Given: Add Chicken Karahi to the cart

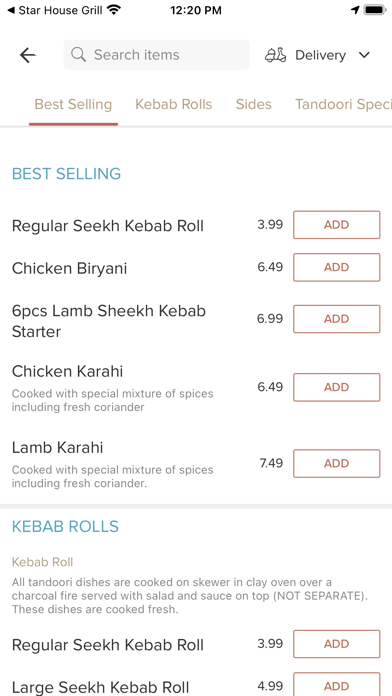Looking at the screenshot, I should coord(337,388).
